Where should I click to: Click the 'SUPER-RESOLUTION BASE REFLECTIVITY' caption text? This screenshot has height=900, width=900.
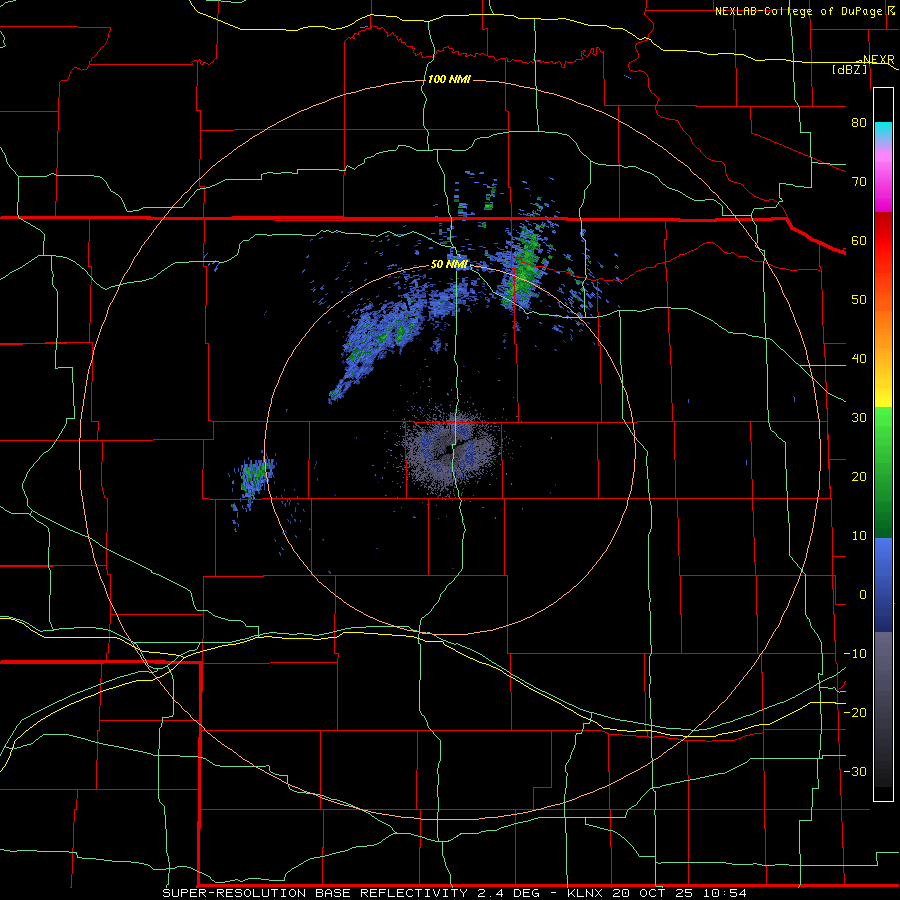coord(315,893)
